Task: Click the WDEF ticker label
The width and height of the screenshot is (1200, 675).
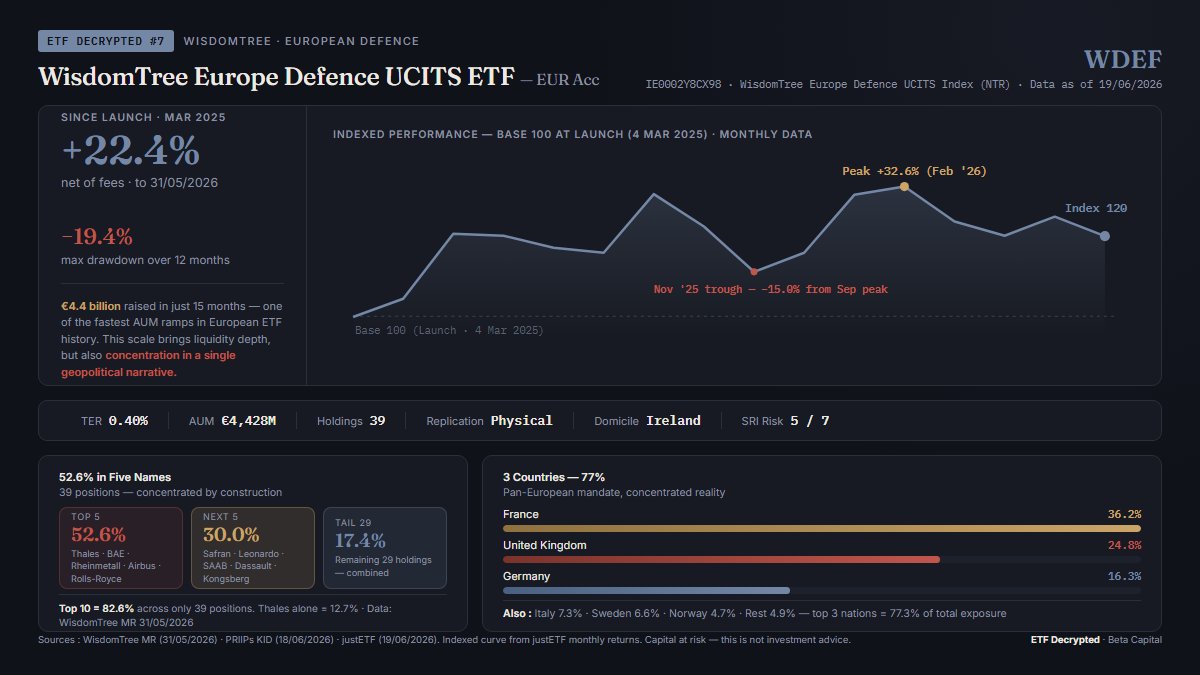Action: click(1123, 59)
